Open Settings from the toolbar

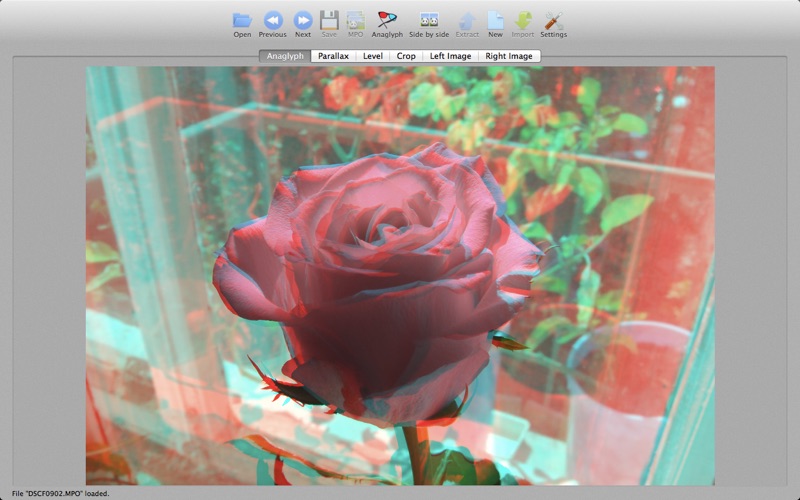click(x=553, y=20)
